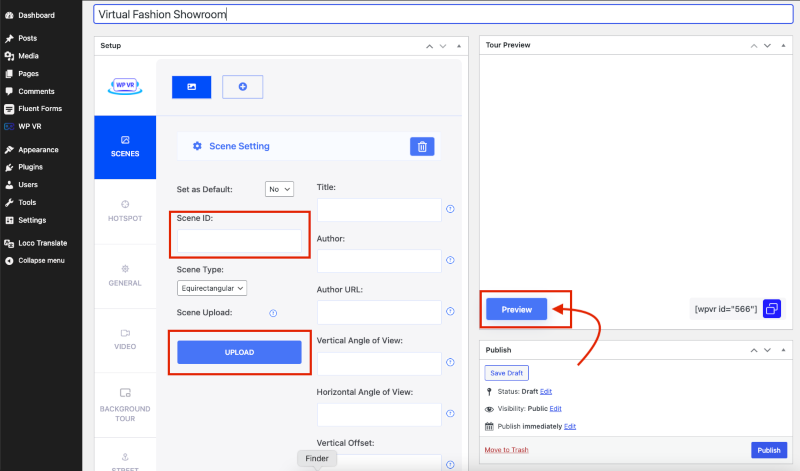Select the first scene image tab
The width and height of the screenshot is (800, 471).
coord(191,87)
